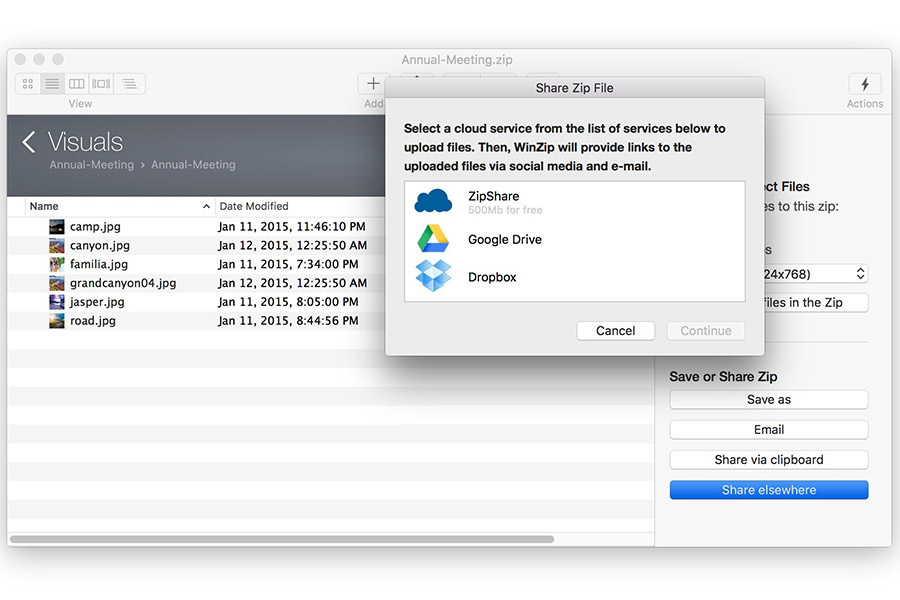Cancel the Share Zip File dialog
The image size is (900, 600).
(x=615, y=331)
